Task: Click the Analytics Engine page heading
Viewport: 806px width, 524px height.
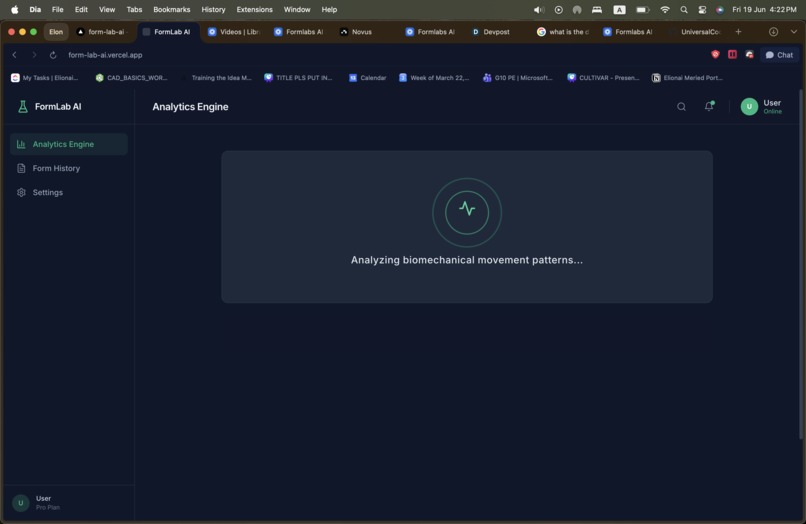Action: [x=190, y=107]
